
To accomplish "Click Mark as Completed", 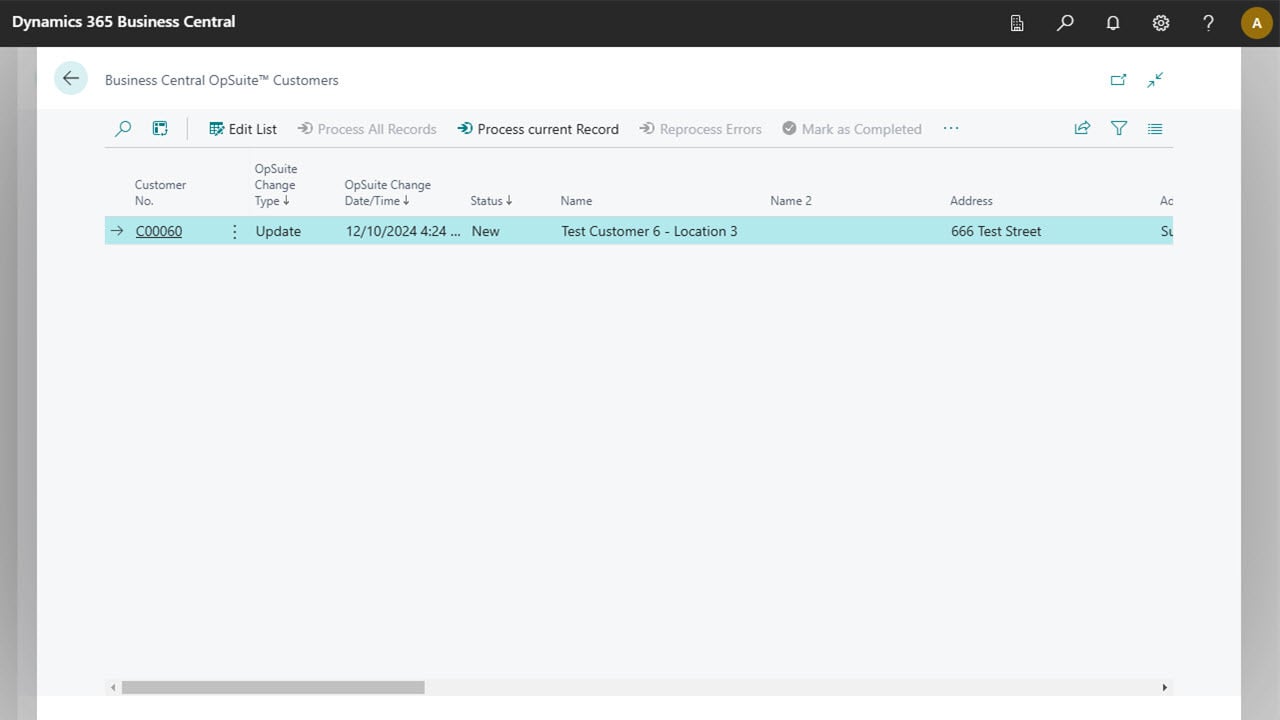I will pos(852,129).
